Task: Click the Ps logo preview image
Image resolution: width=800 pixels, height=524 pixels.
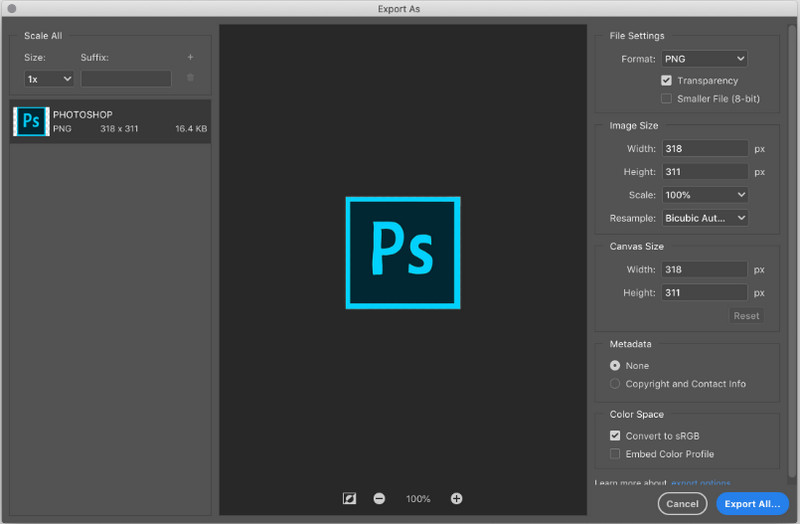Action: click(403, 253)
